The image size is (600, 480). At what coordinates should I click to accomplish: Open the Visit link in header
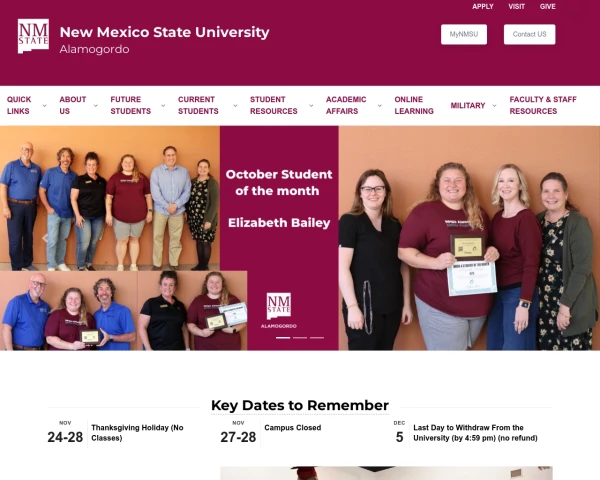tap(516, 7)
